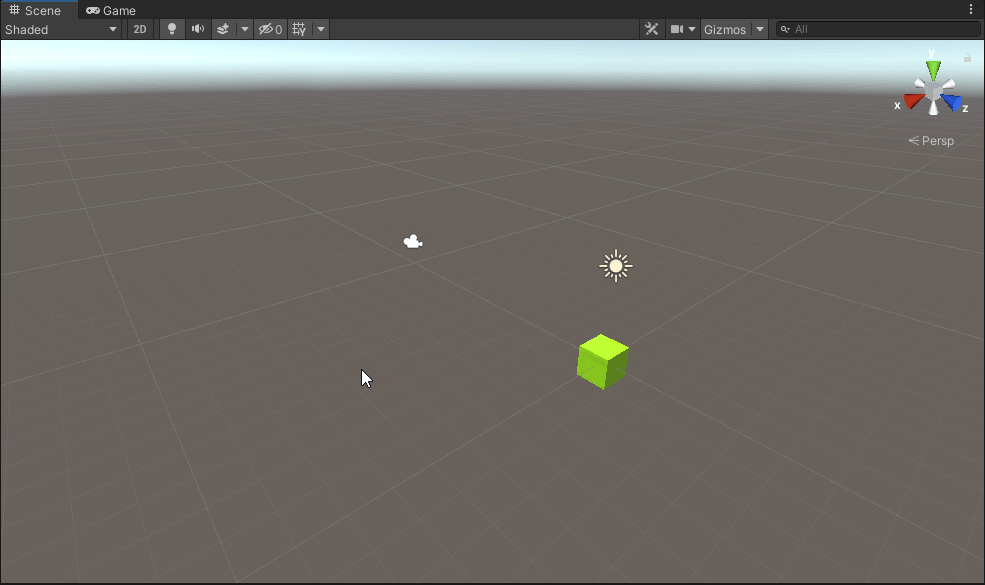Viewport: 985px width, 585px height.
Task: Toggle scene lighting bulb icon
Action: click(x=171, y=30)
